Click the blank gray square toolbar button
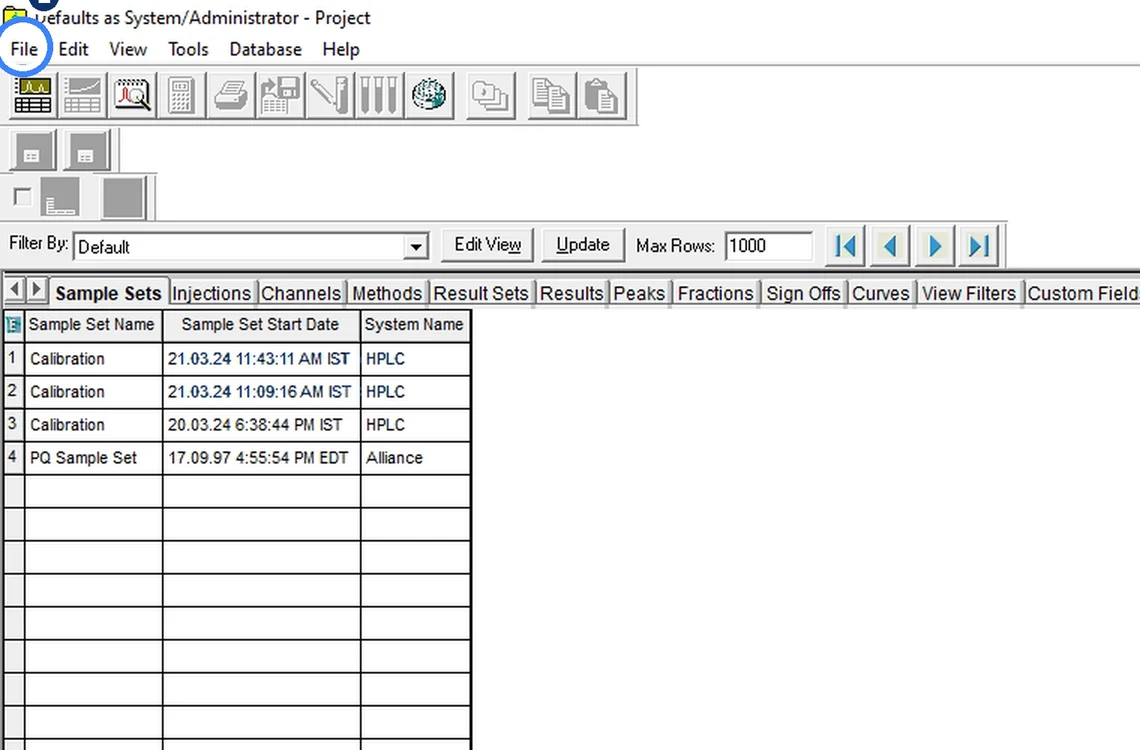 (124, 197)
